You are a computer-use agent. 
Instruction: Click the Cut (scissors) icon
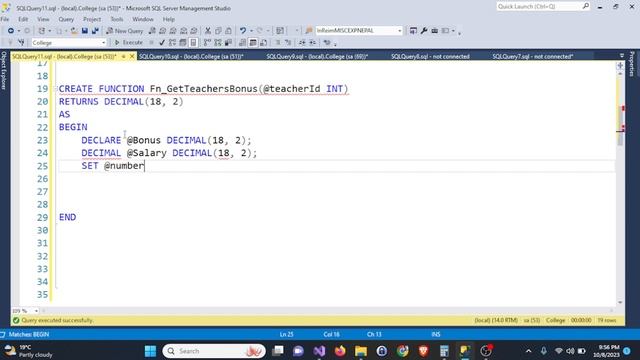pos(208,31)
